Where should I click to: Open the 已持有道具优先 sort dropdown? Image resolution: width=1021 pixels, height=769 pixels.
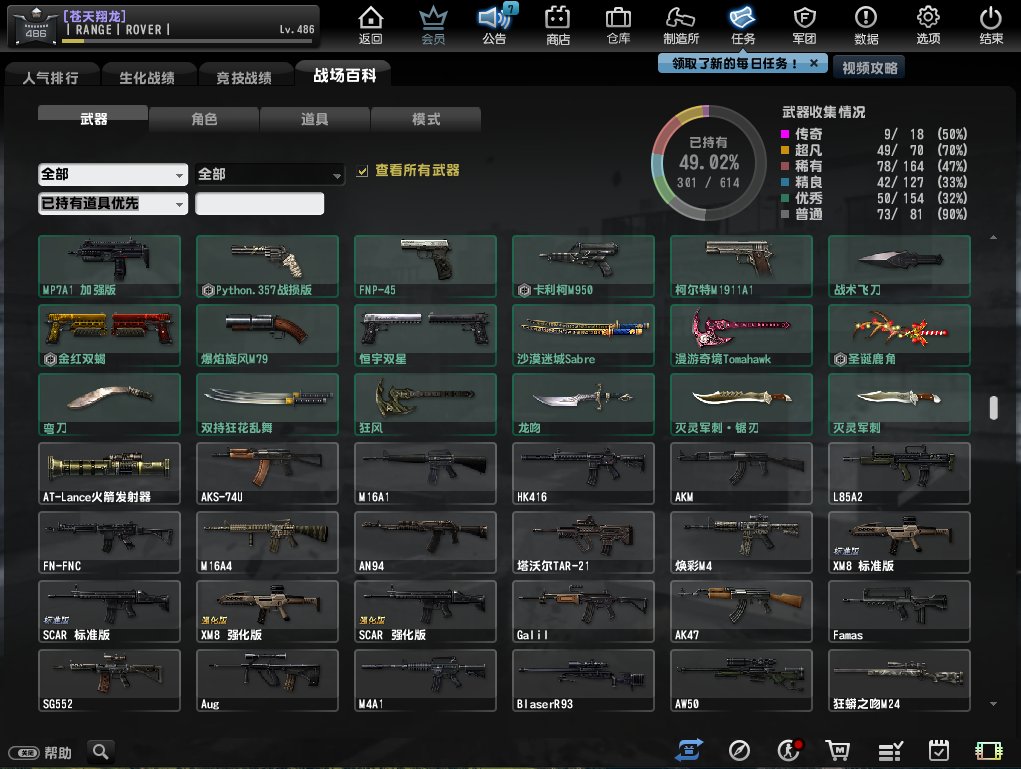tap(112, 204)
